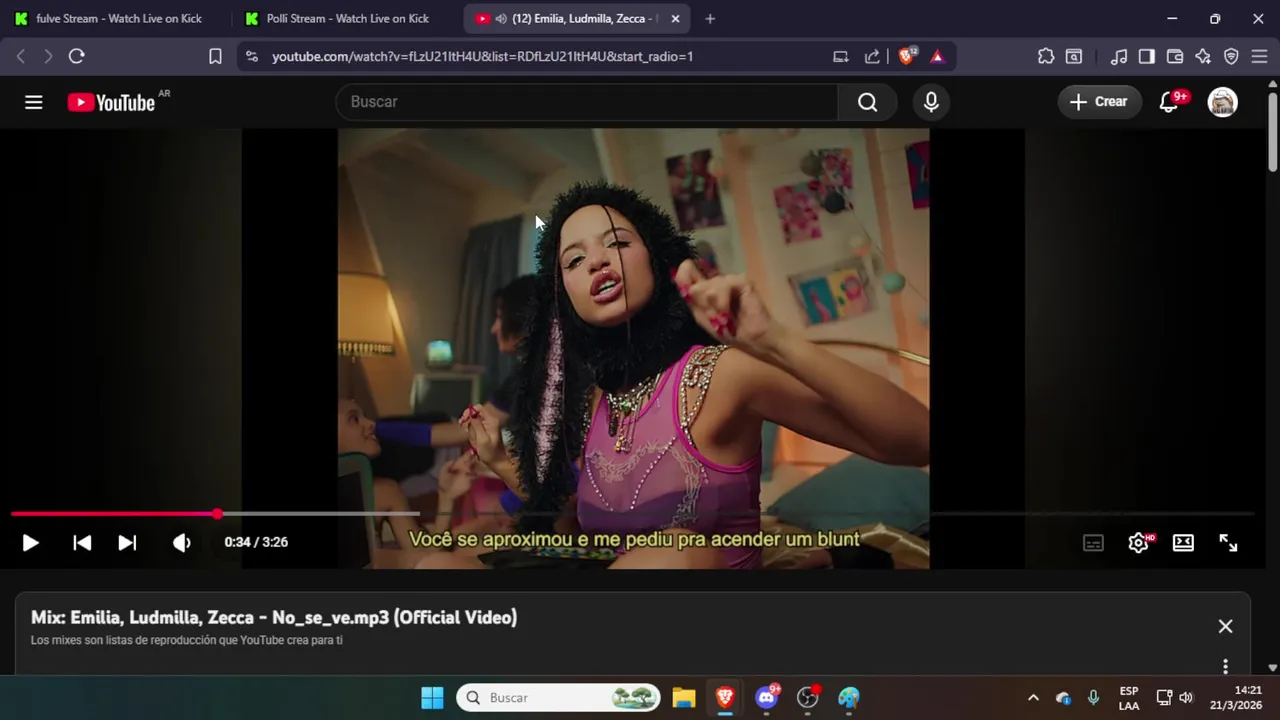Open the Brave main menu
Image resolution: width=1280 pixels, height=720 pixels.
click(x=1259, y=57)
